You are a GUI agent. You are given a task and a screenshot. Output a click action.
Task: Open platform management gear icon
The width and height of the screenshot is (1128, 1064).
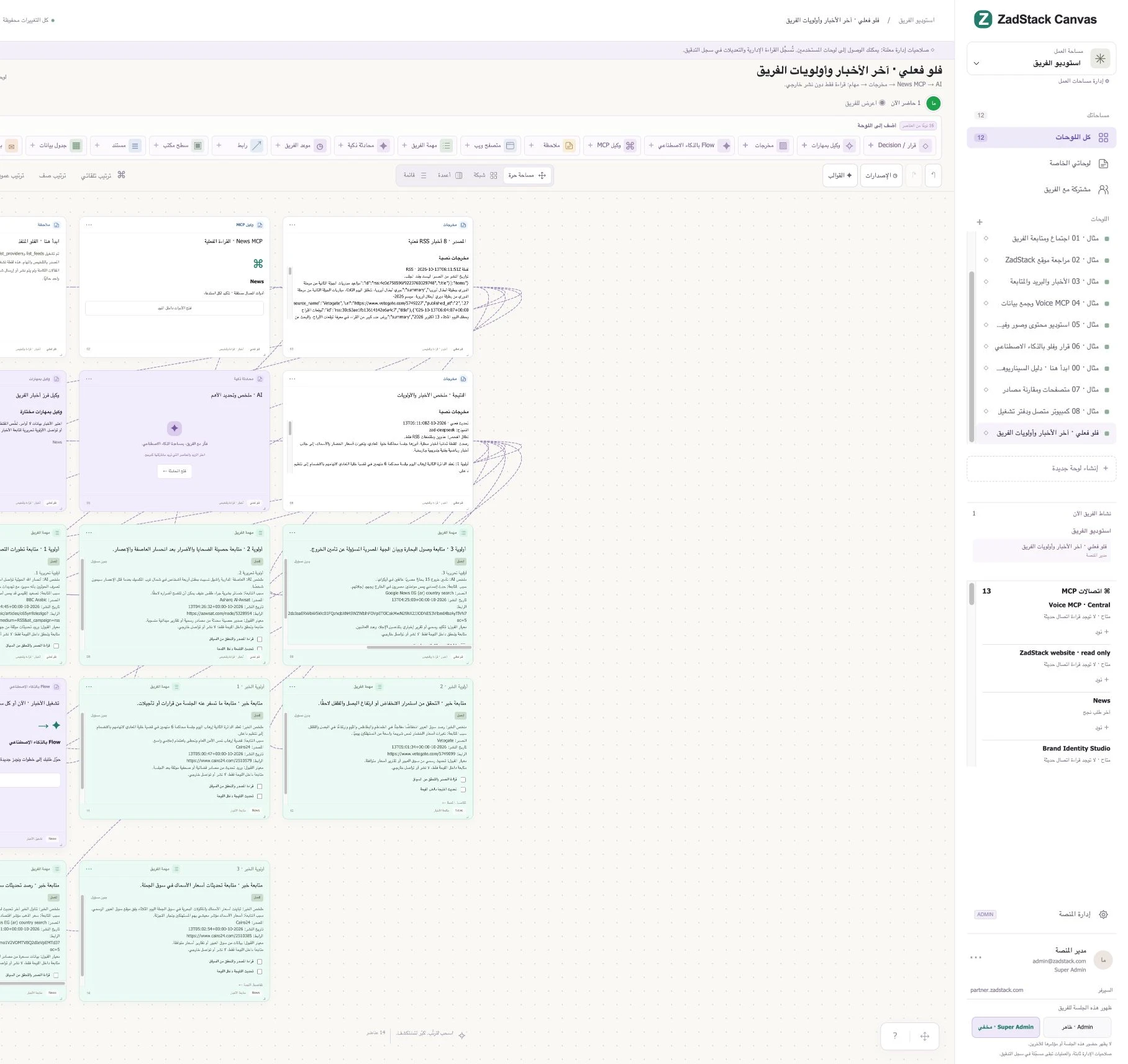coord(1103,914)
